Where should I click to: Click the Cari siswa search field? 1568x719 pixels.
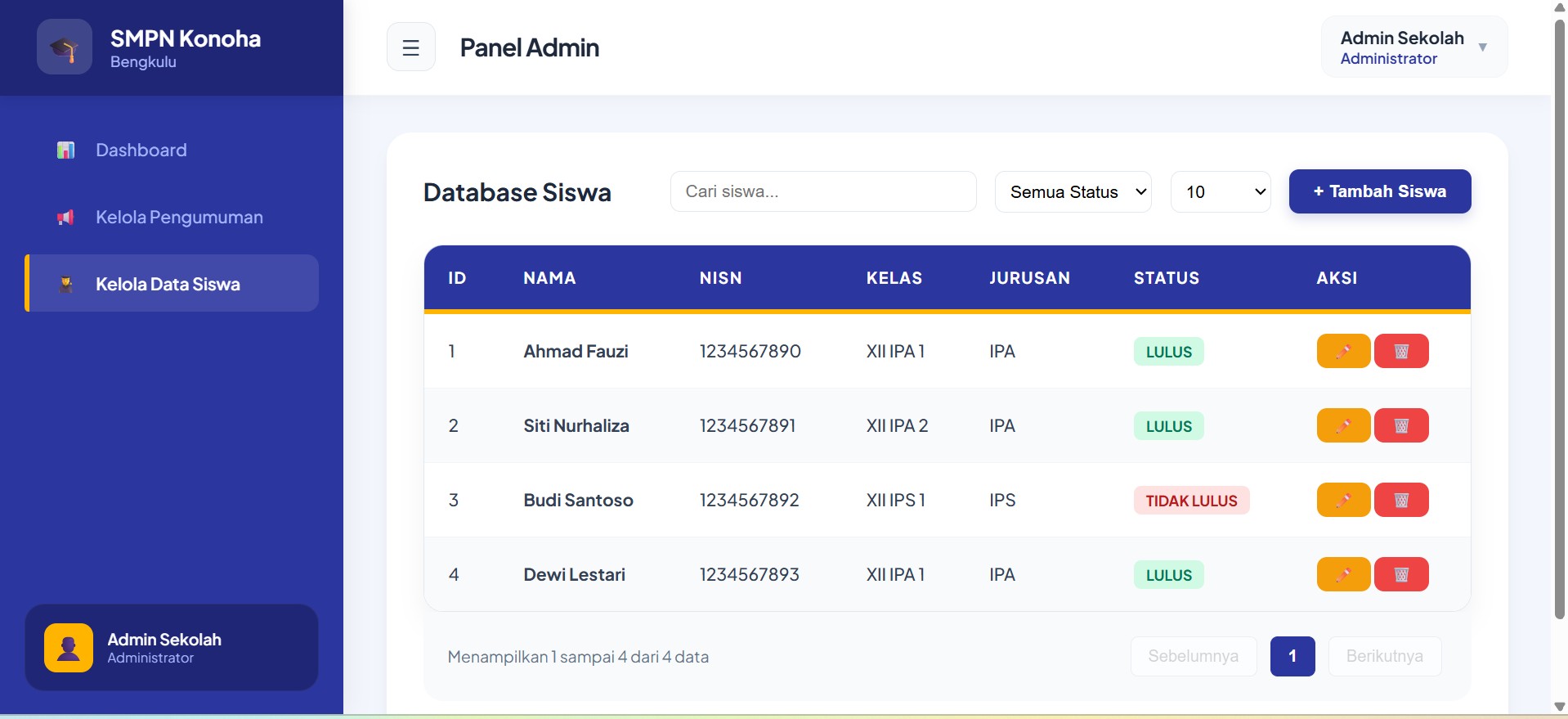coord(822,192)
